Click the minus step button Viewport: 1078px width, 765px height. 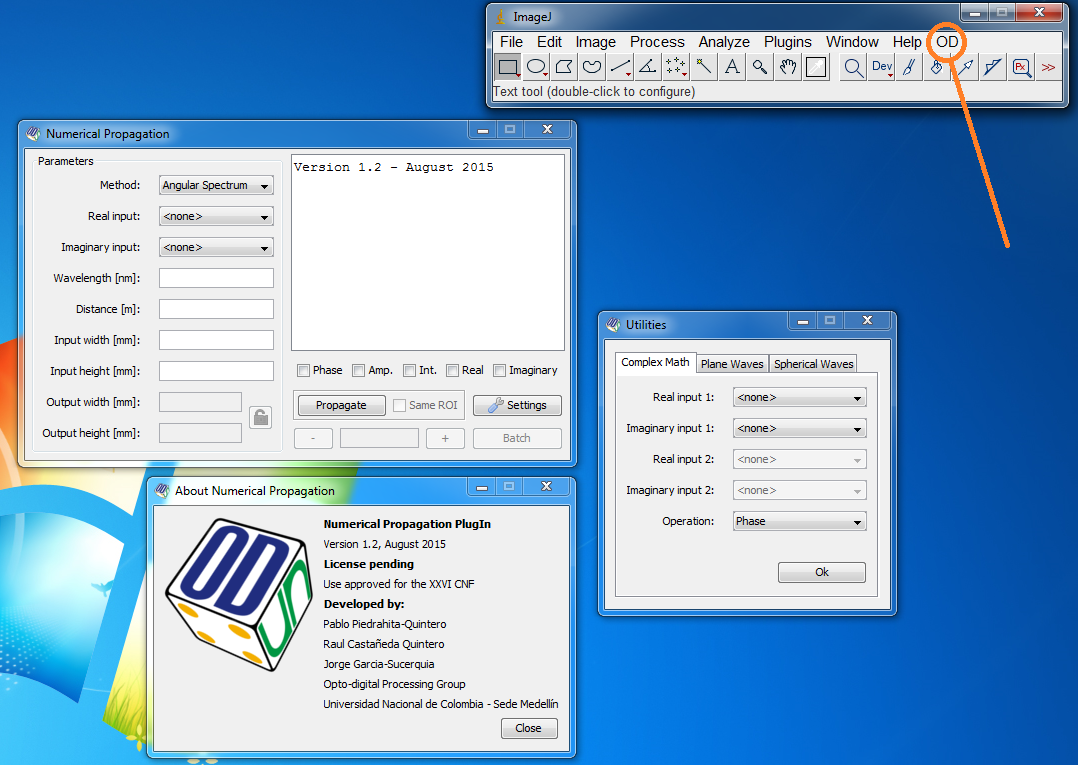[313, 439]
